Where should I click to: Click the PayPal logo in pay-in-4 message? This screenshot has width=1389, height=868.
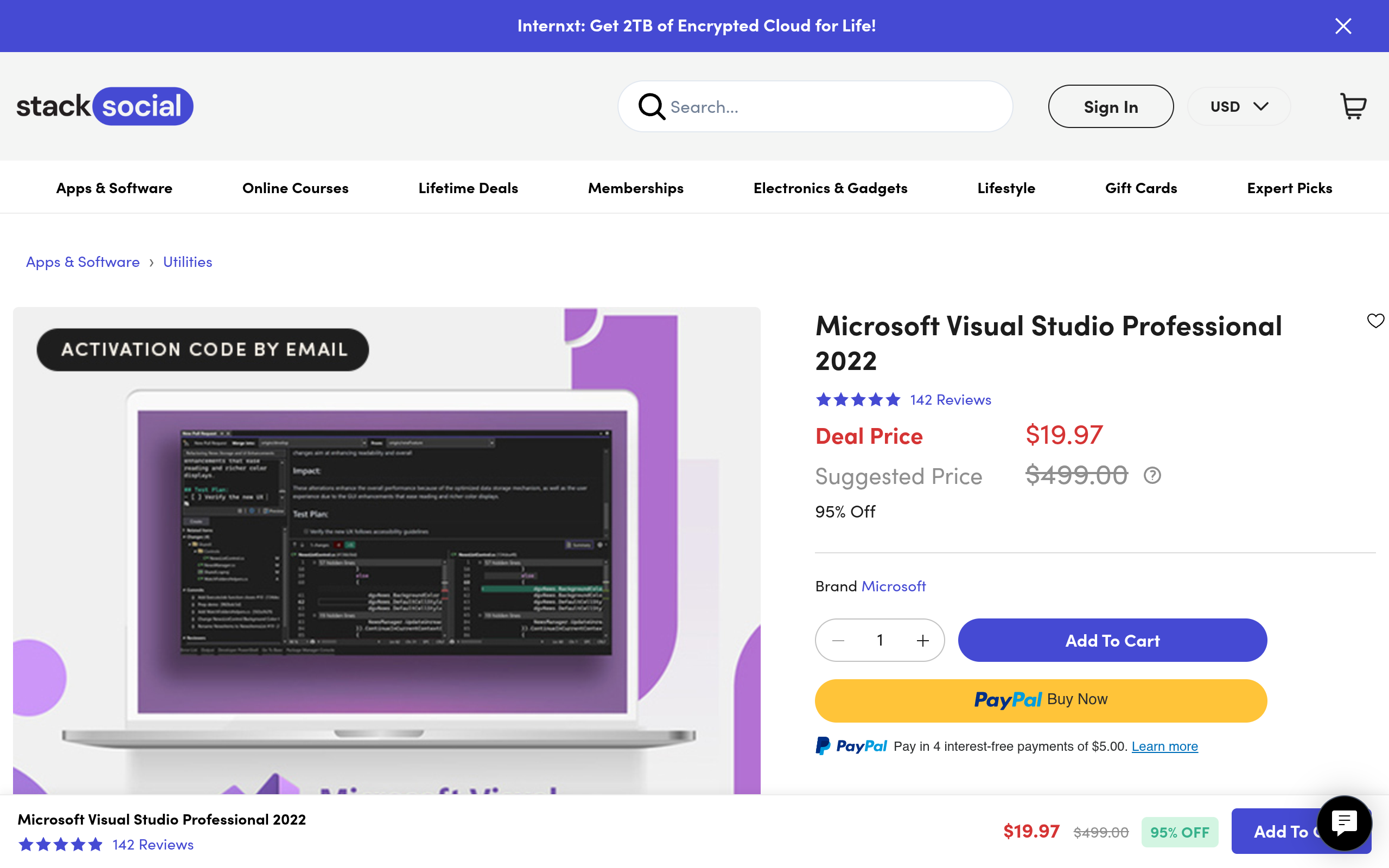coord(851,746)
